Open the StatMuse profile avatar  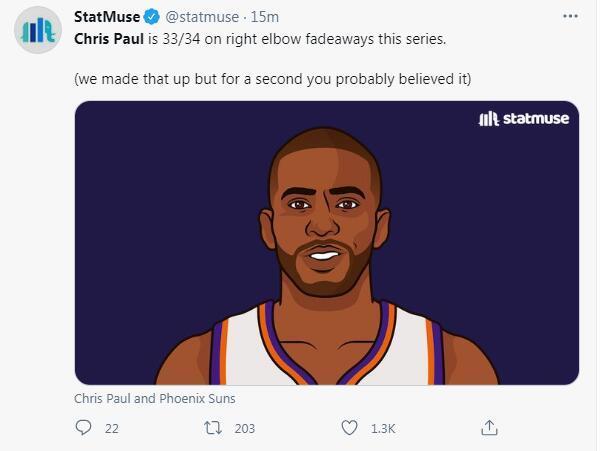click(38, 30)
